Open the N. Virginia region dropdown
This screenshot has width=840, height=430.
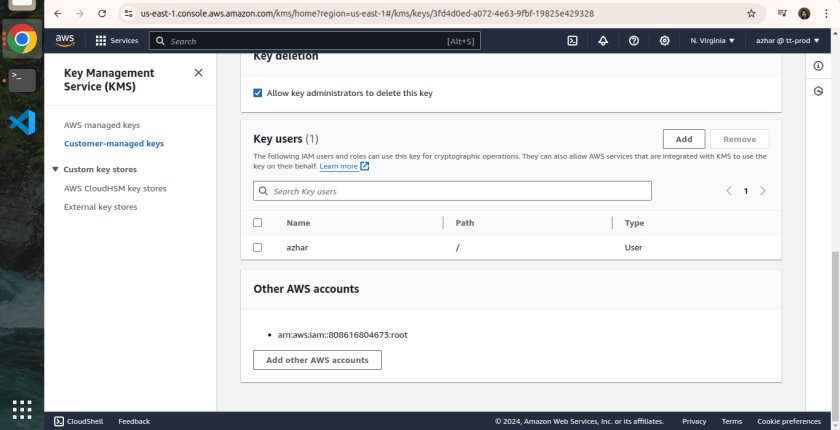coord(712,41)
